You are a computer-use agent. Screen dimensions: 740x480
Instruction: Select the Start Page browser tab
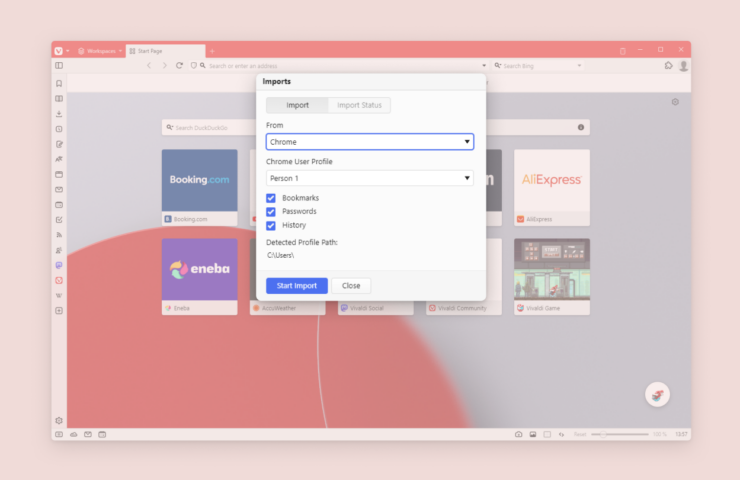tap(165, 51)
